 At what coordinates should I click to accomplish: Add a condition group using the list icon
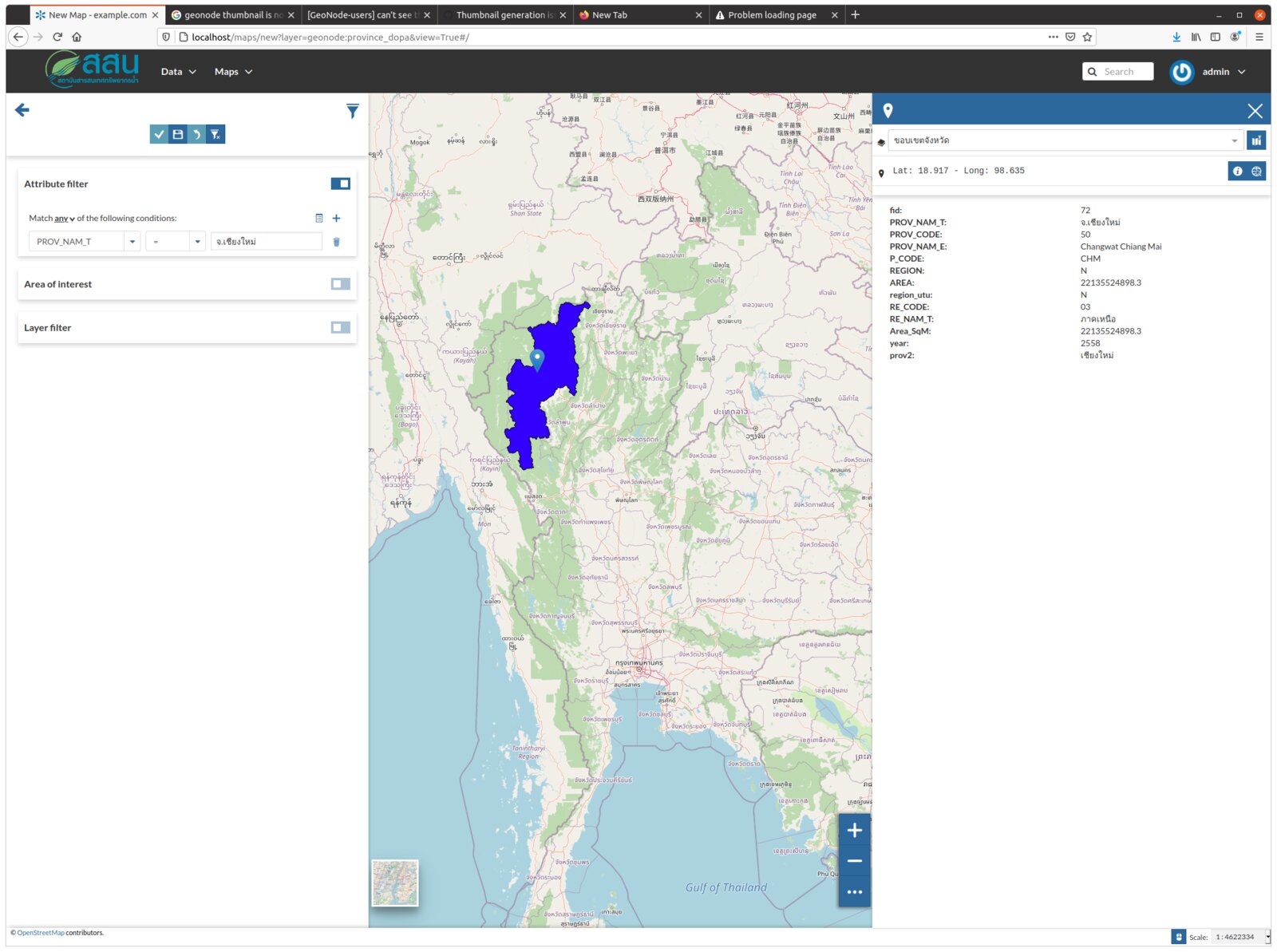pyautogui.click(x=319, y=218)
